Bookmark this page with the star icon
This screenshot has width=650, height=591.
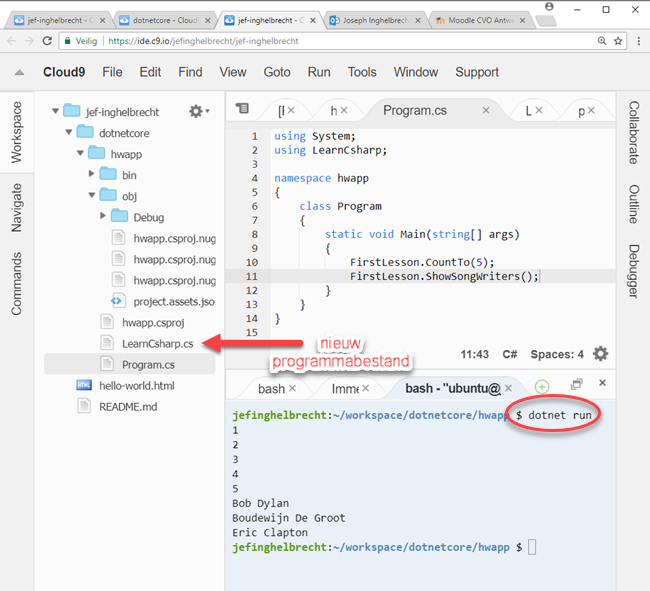click(619, 41)
